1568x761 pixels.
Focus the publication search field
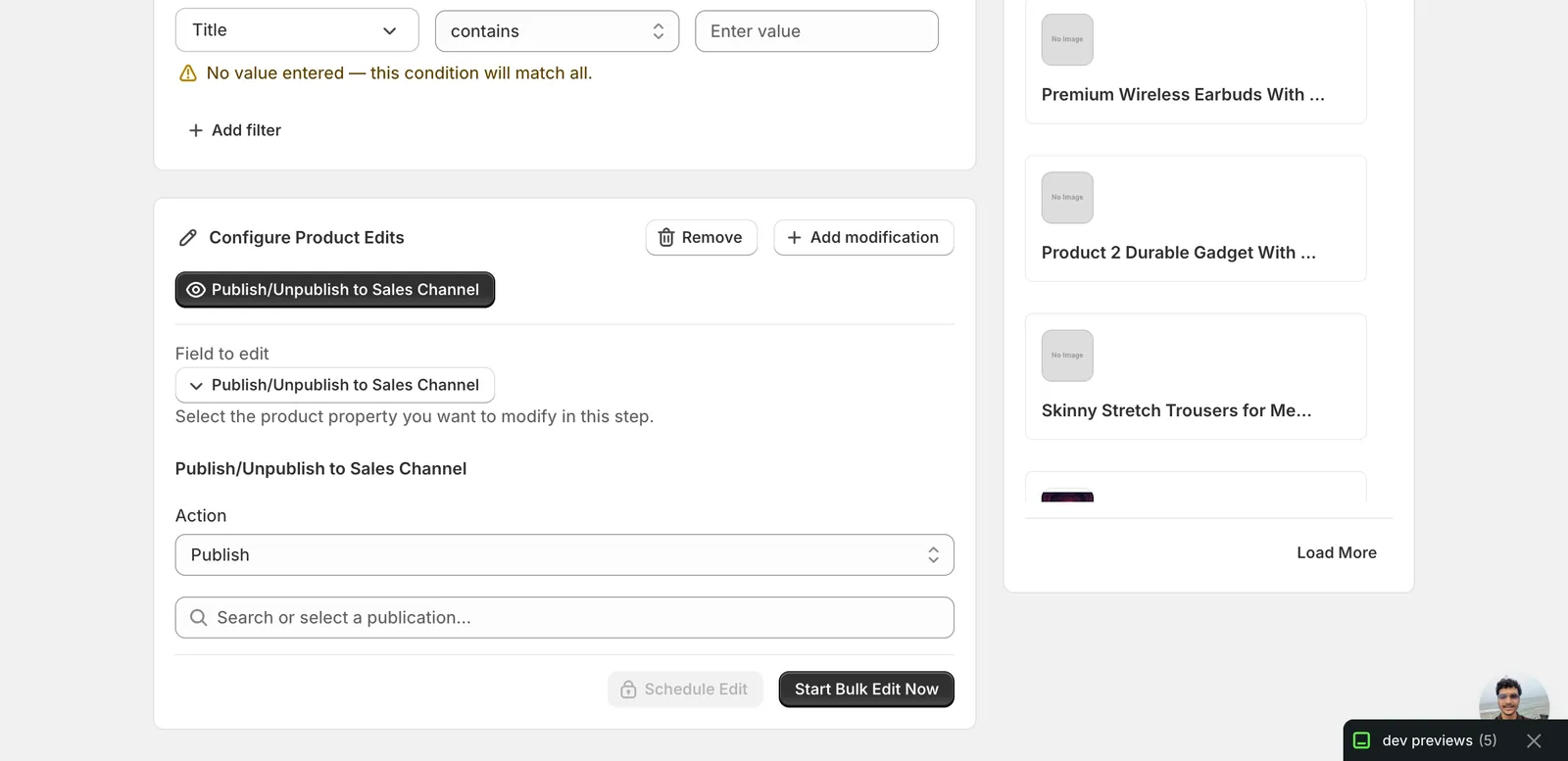click(564, 618)
